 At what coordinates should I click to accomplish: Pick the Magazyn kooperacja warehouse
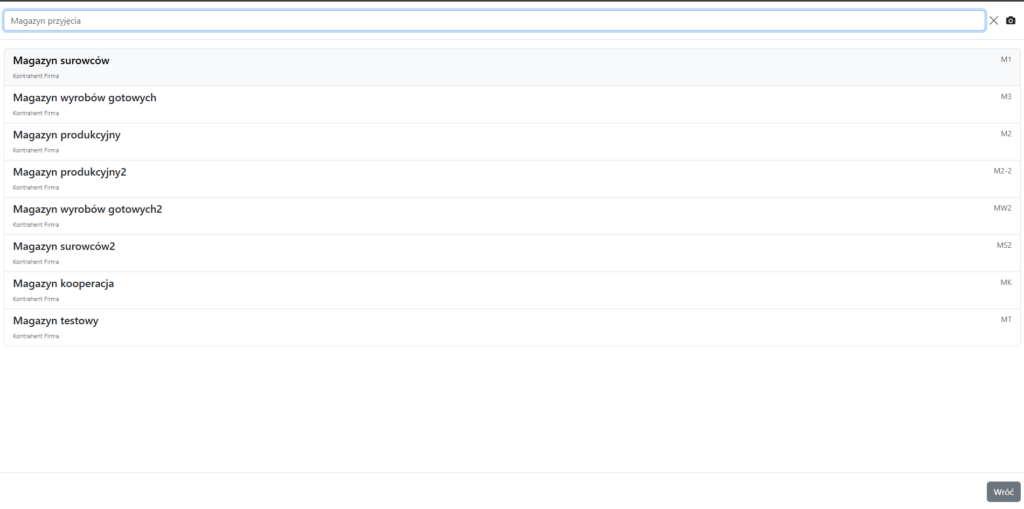(64, 284)
